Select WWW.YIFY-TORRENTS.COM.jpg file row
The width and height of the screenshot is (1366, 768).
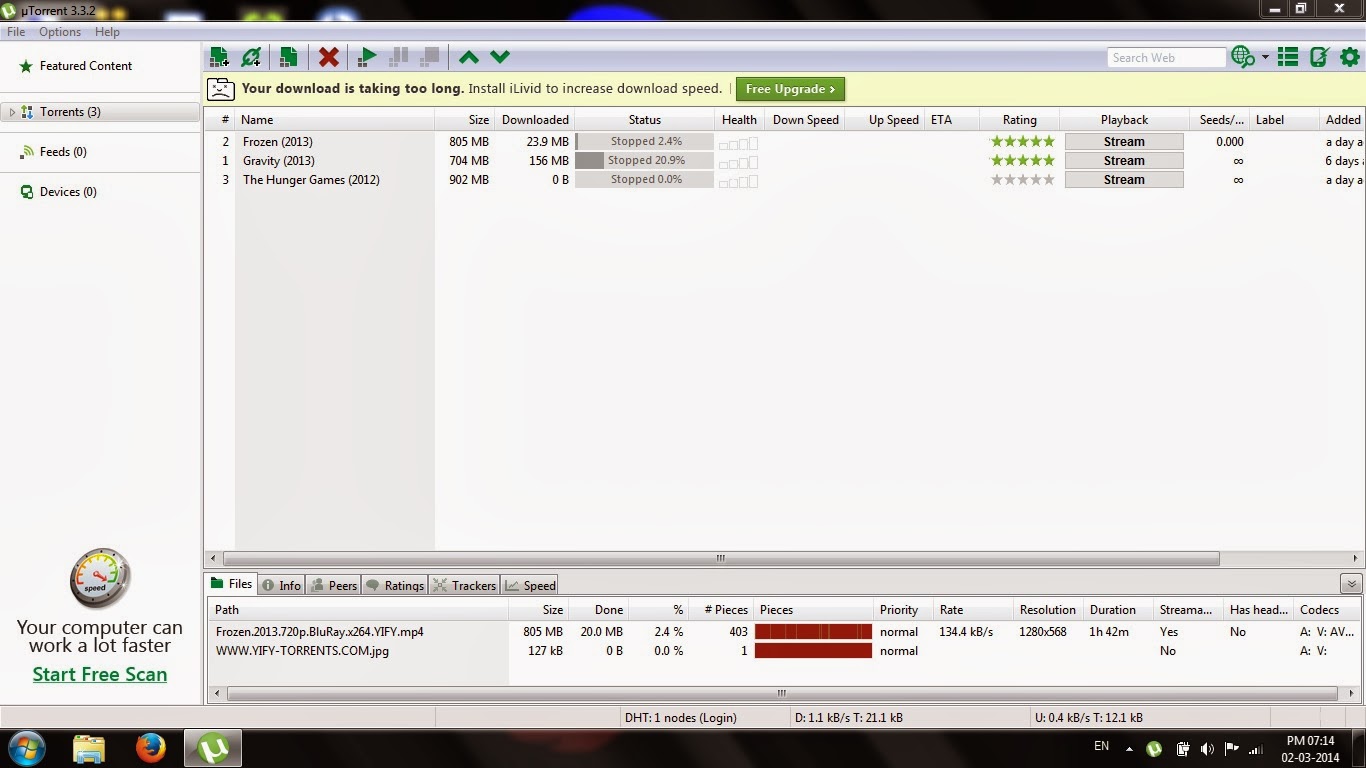[x=785, y=651]
